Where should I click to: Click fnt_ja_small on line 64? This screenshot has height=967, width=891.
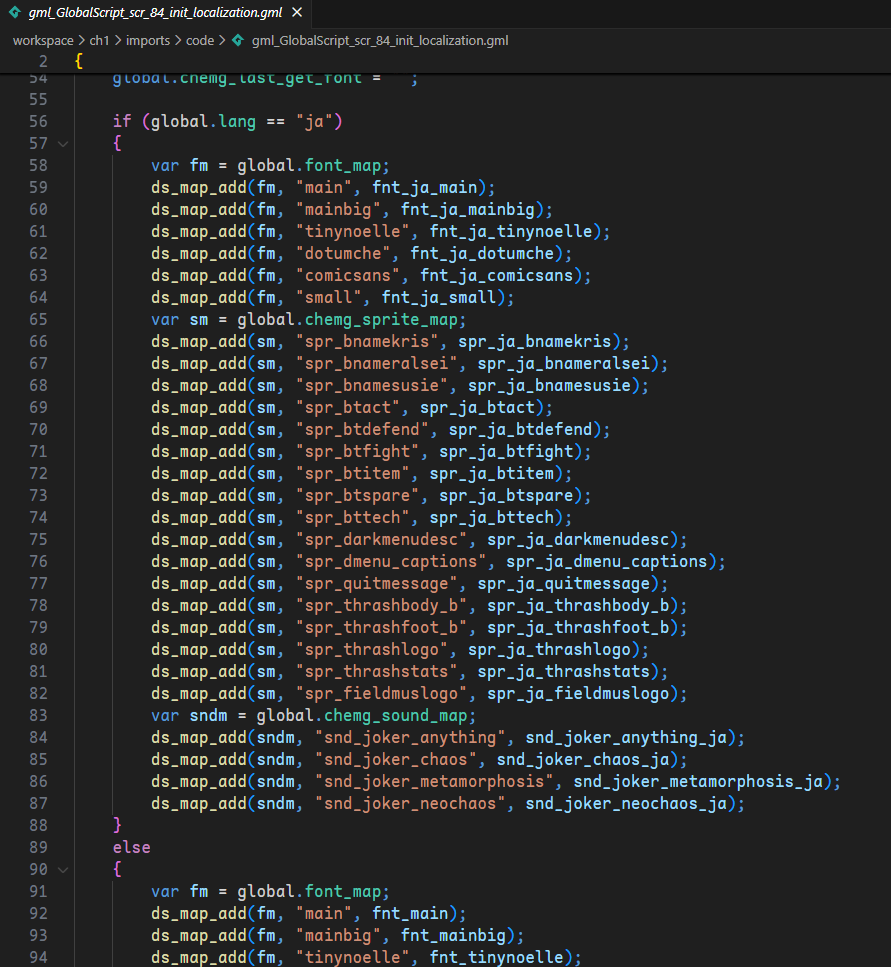pos(439,298)
